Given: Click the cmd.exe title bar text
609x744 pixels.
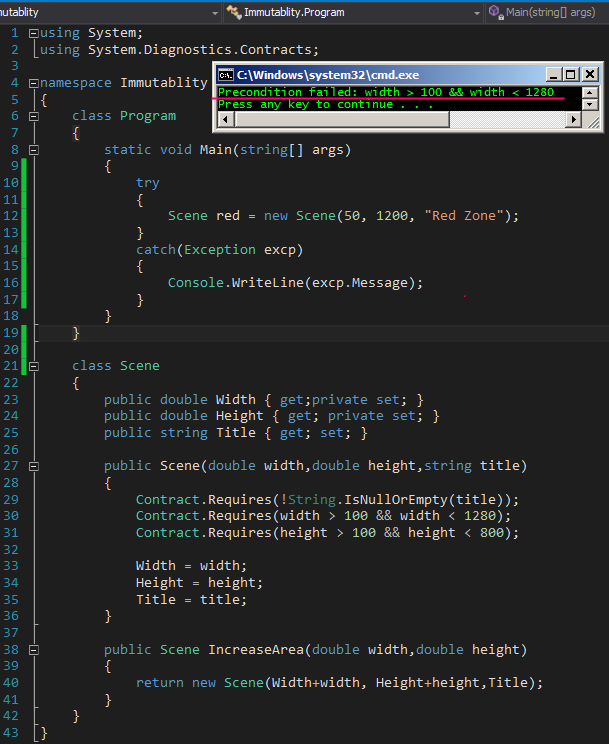Looking at the screenshot, I should tap(328, 75).
